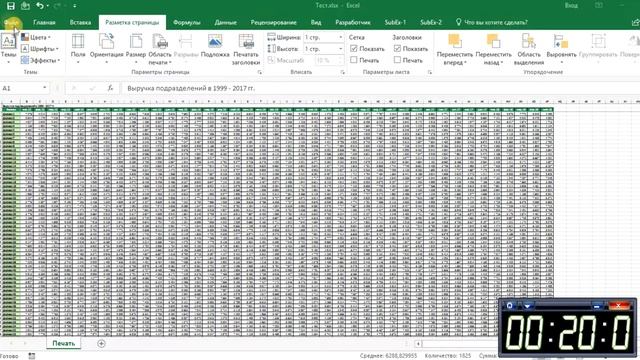This screenshot has width=640, height=360.
Task: Switch to the Вид tab
Action: pos(316,22)
